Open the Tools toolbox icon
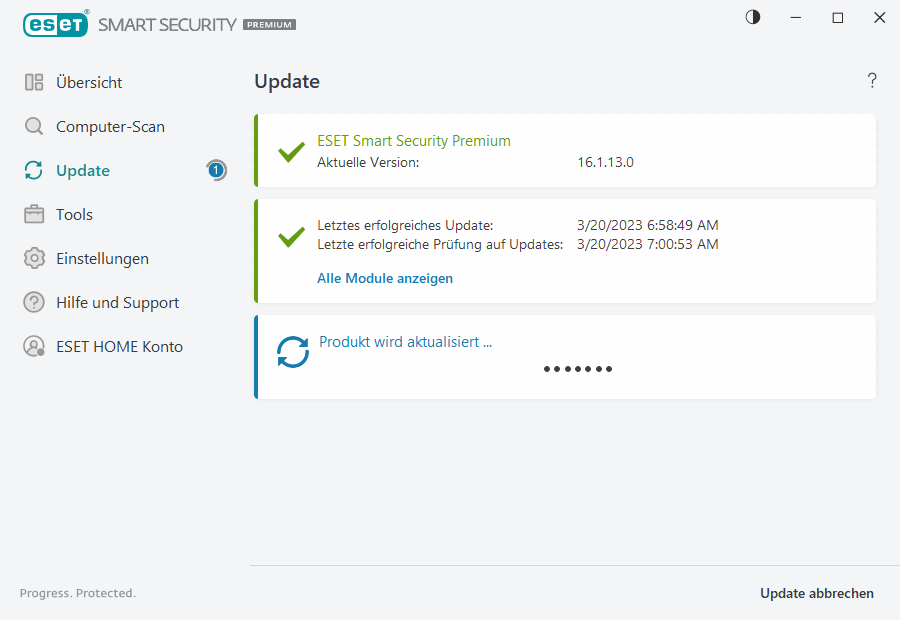Image resolution: width=900 pixels, height=620 pixels. (x=33, y=214)
